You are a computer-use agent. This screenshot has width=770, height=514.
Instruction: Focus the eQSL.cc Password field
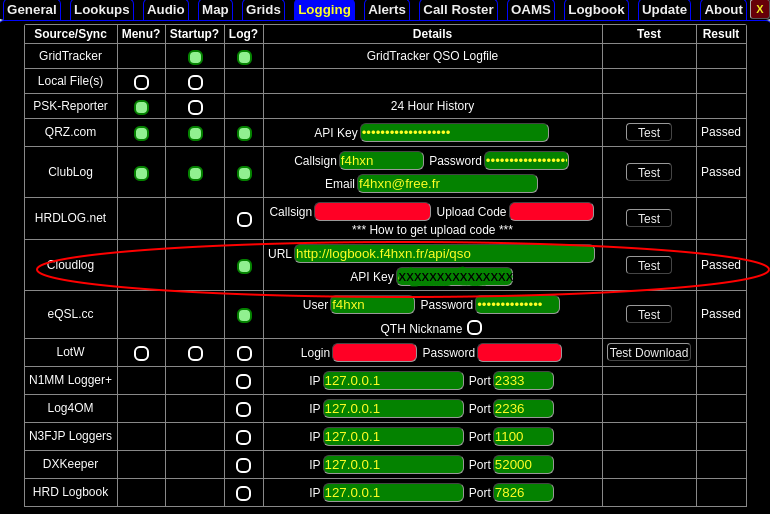tap(518, 305)
